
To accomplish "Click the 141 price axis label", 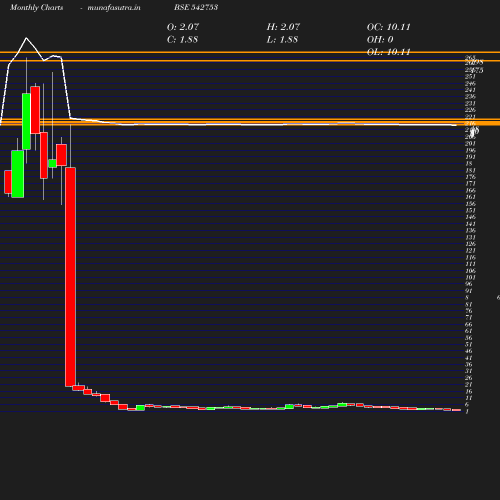I will click(470, 224).
